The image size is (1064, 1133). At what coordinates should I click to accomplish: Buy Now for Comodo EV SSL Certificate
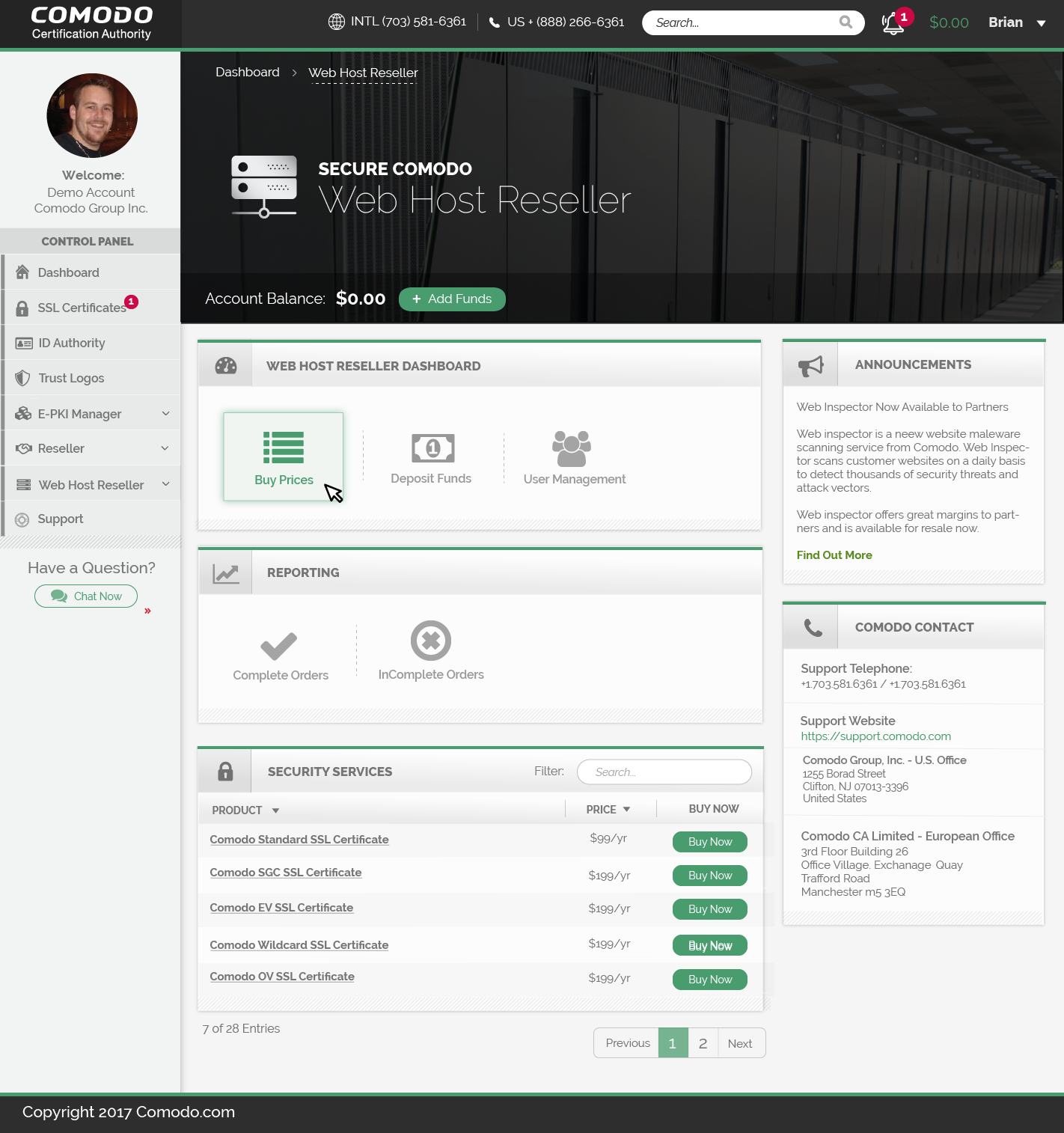coord(710,909)
